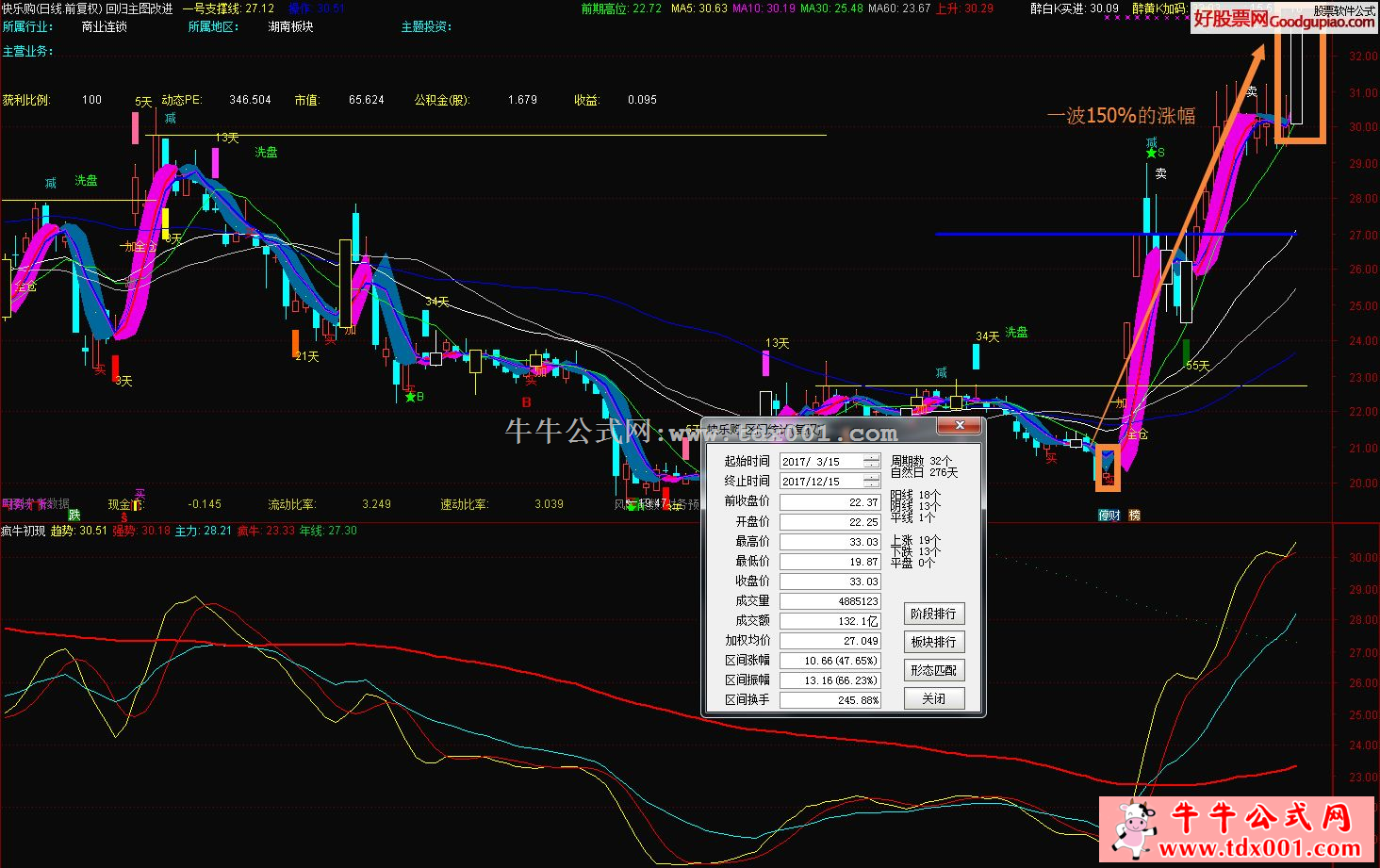1380x868 pixels.
Task: Click the 醉白K买进: 30.09 readout
Action: coord(1075,8)
